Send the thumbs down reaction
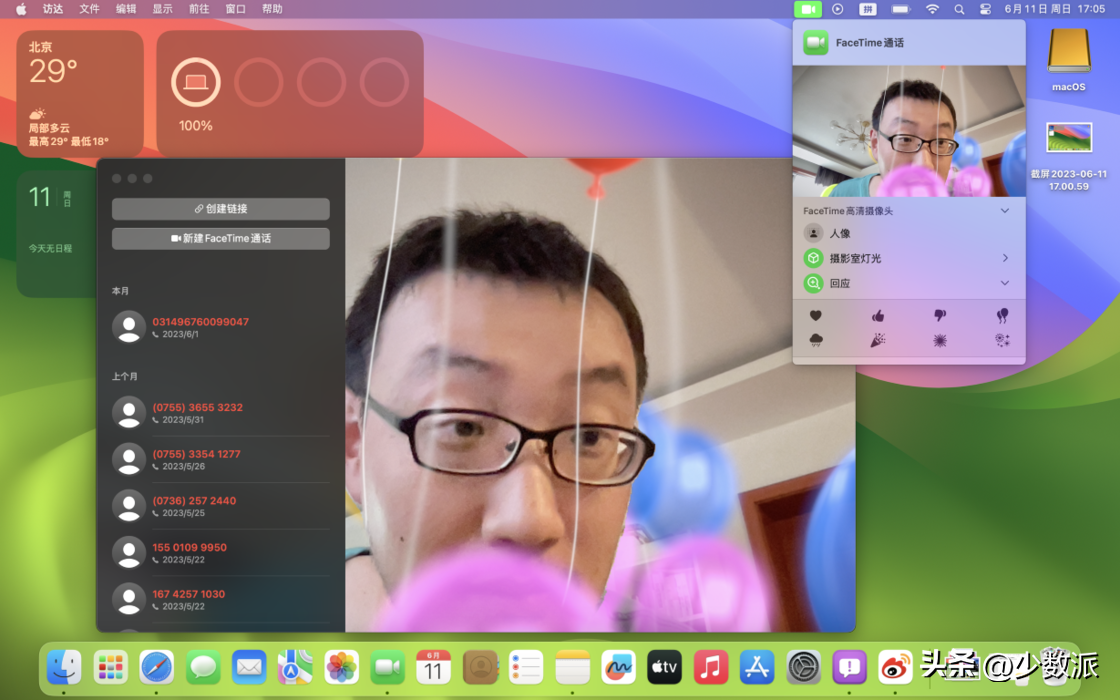 (940, 315)
